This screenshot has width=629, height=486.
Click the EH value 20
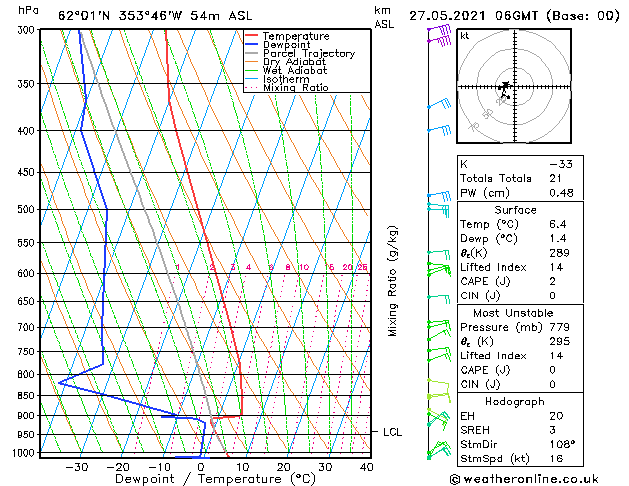point(556,416)
